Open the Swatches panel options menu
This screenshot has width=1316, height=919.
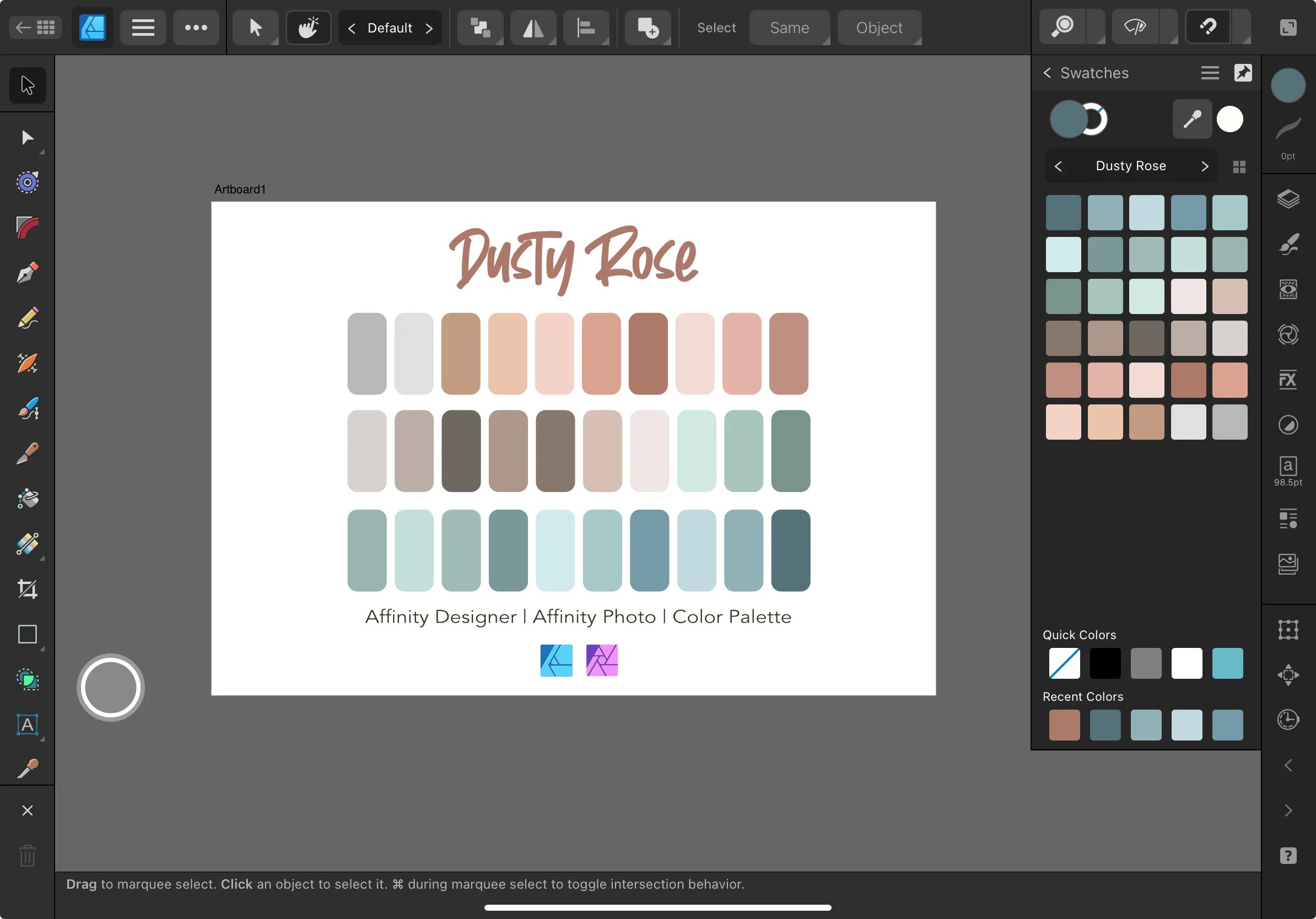[1210, 73]
